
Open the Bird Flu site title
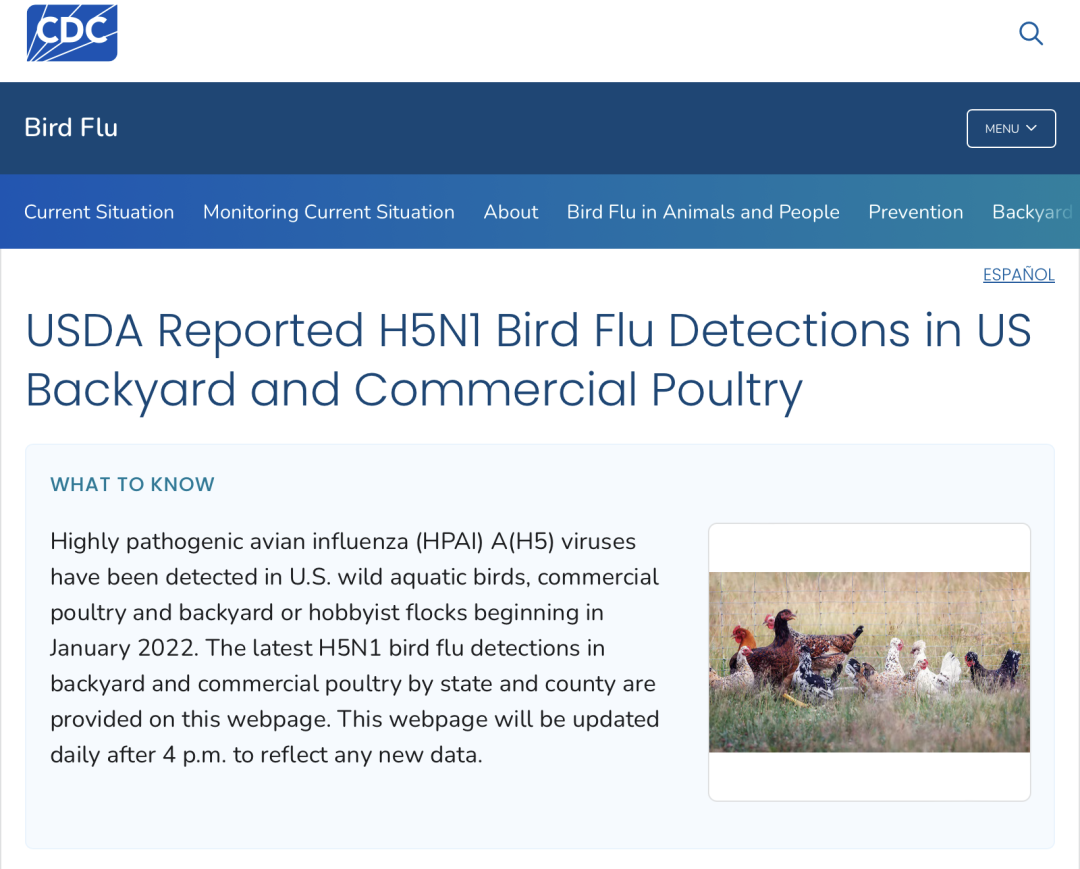click(71, 127)
